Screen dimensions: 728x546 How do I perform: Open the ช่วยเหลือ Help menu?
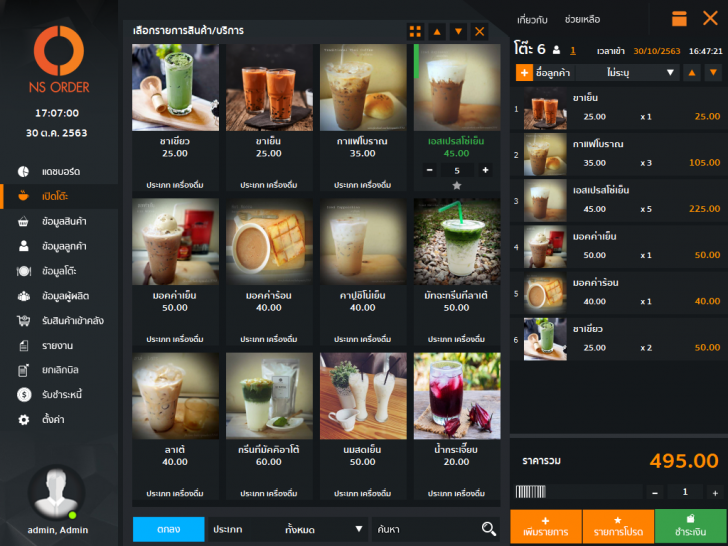(x=582, y=20)
